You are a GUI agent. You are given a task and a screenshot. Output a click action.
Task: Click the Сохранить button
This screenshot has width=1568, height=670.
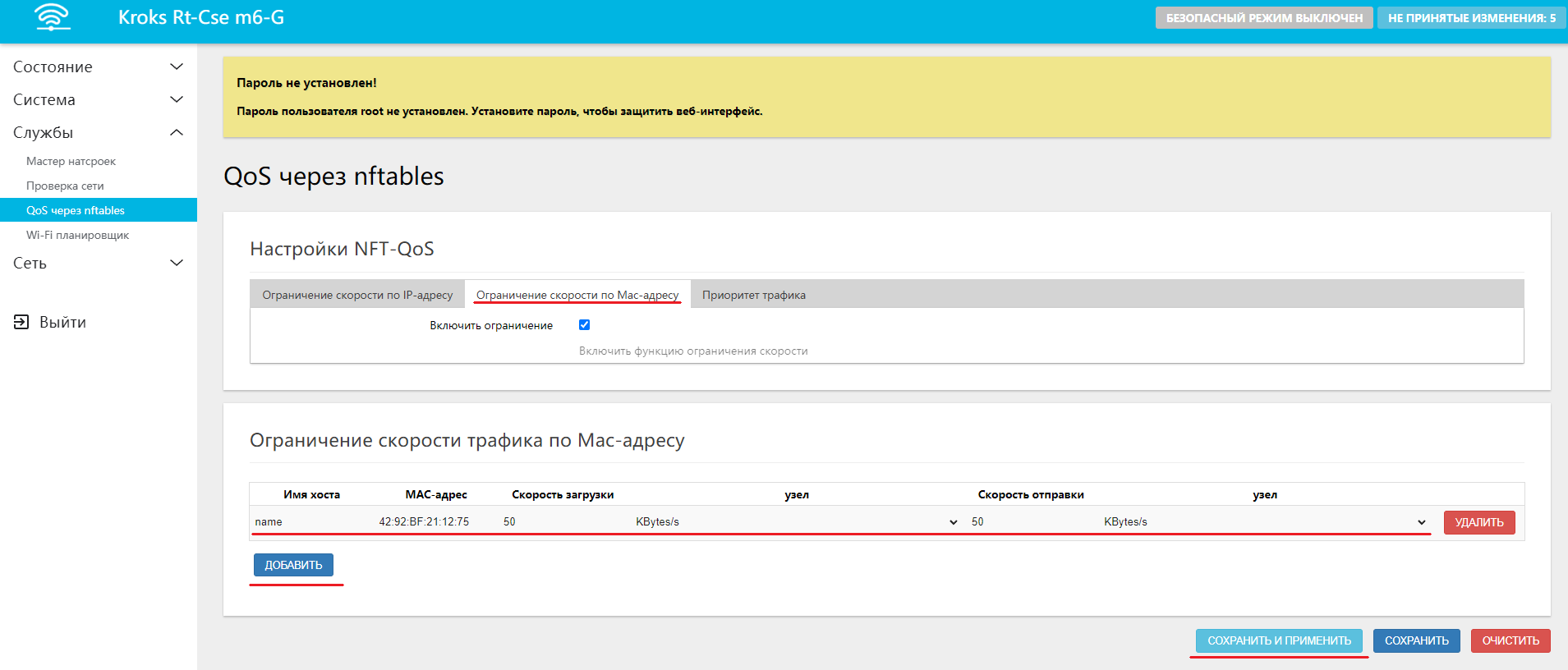[1417, 640]
